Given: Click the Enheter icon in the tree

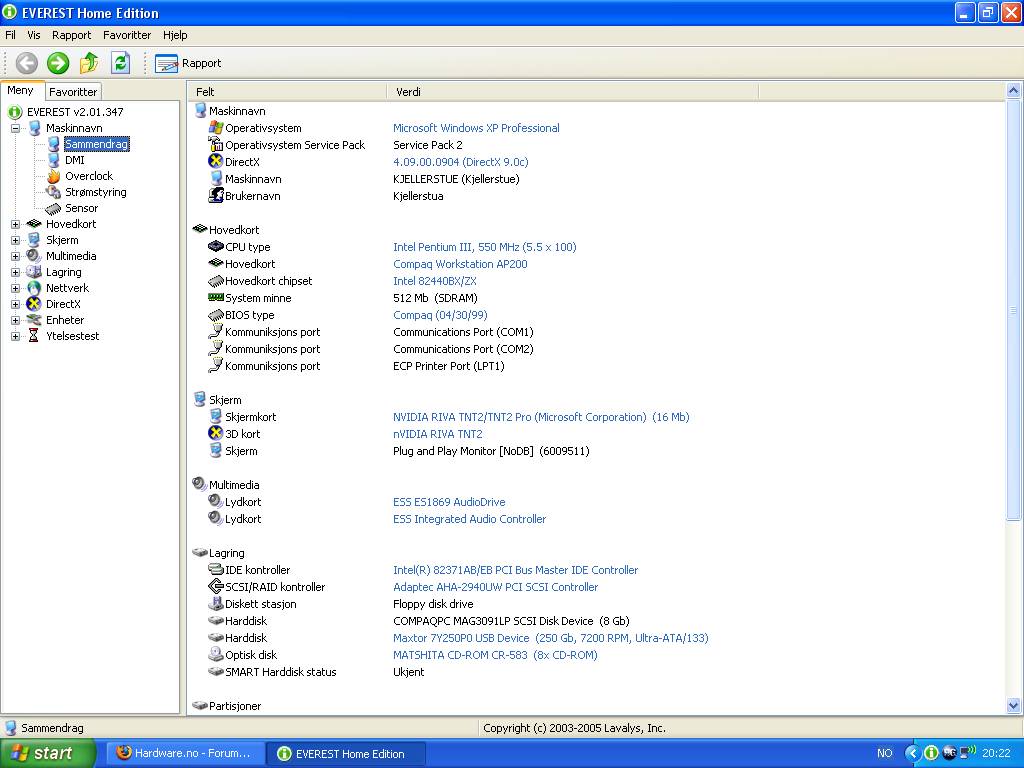Looking at the screenshot, I should tap(34, 320).
